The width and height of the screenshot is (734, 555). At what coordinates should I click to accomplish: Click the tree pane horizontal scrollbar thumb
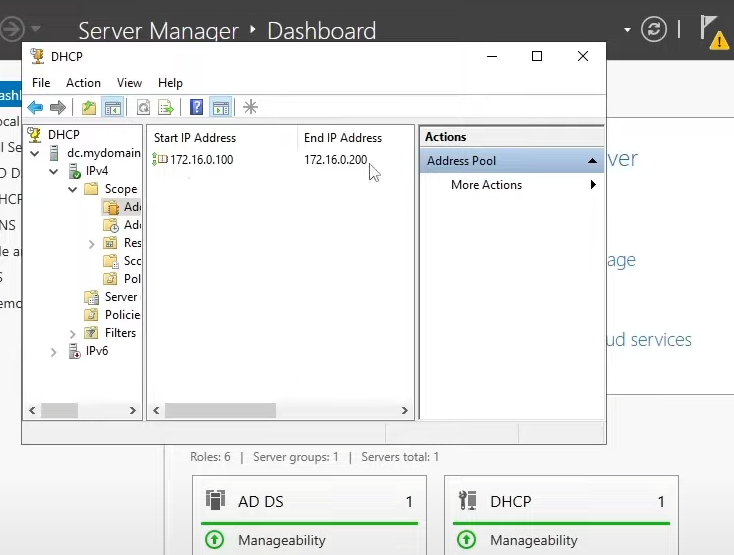[x=59, y=410]
